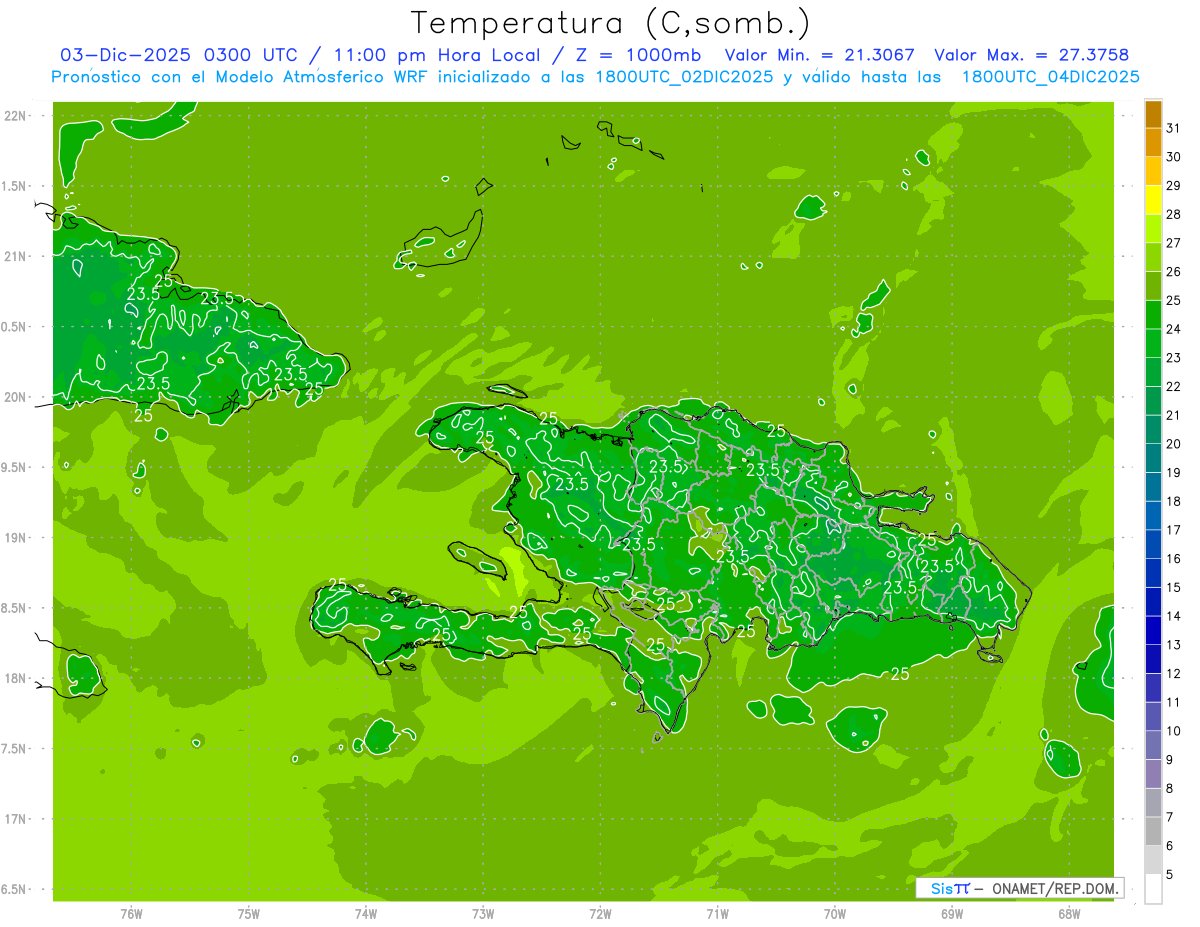This screenshot has height=927, width=1200.
Task: Click the teal legend swatch between 19 and 20
Action: pyautogui.click(x=1153, y=459)
